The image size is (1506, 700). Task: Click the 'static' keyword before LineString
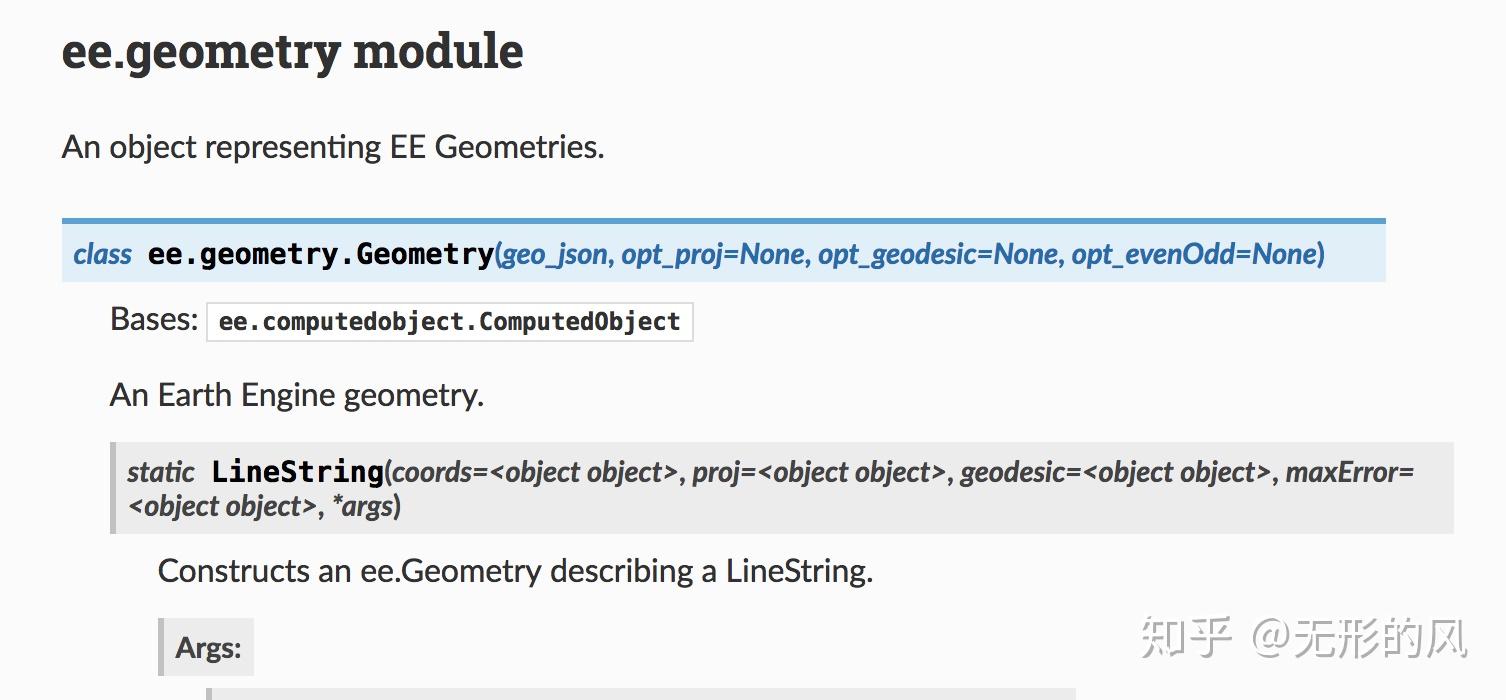(x=161, y=472)
